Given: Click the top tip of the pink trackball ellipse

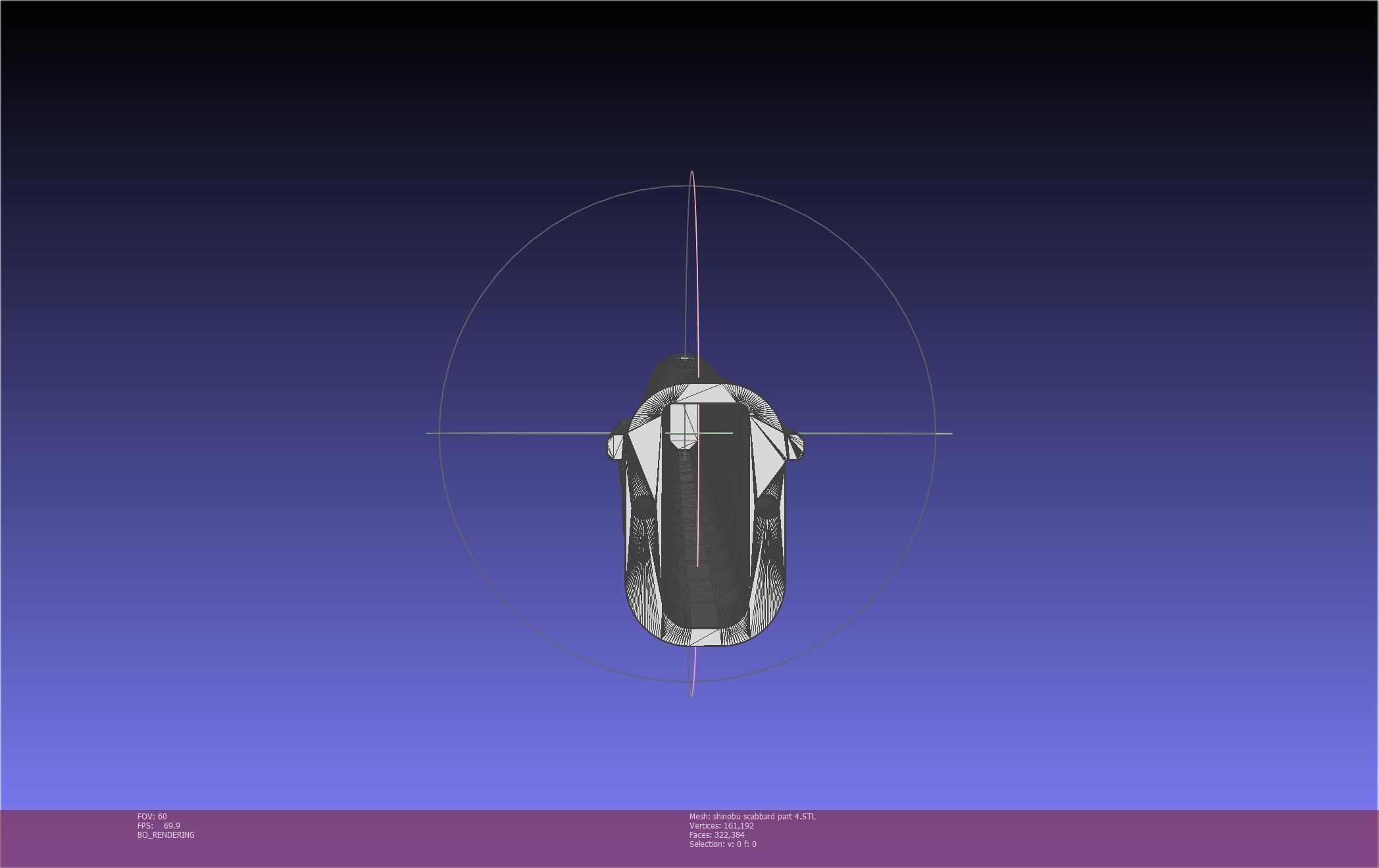Looking at the screenshot, I should pos(691,171).
